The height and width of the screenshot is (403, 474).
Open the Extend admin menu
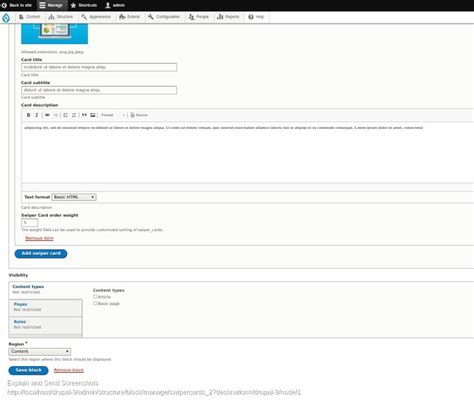coord(130,17)
